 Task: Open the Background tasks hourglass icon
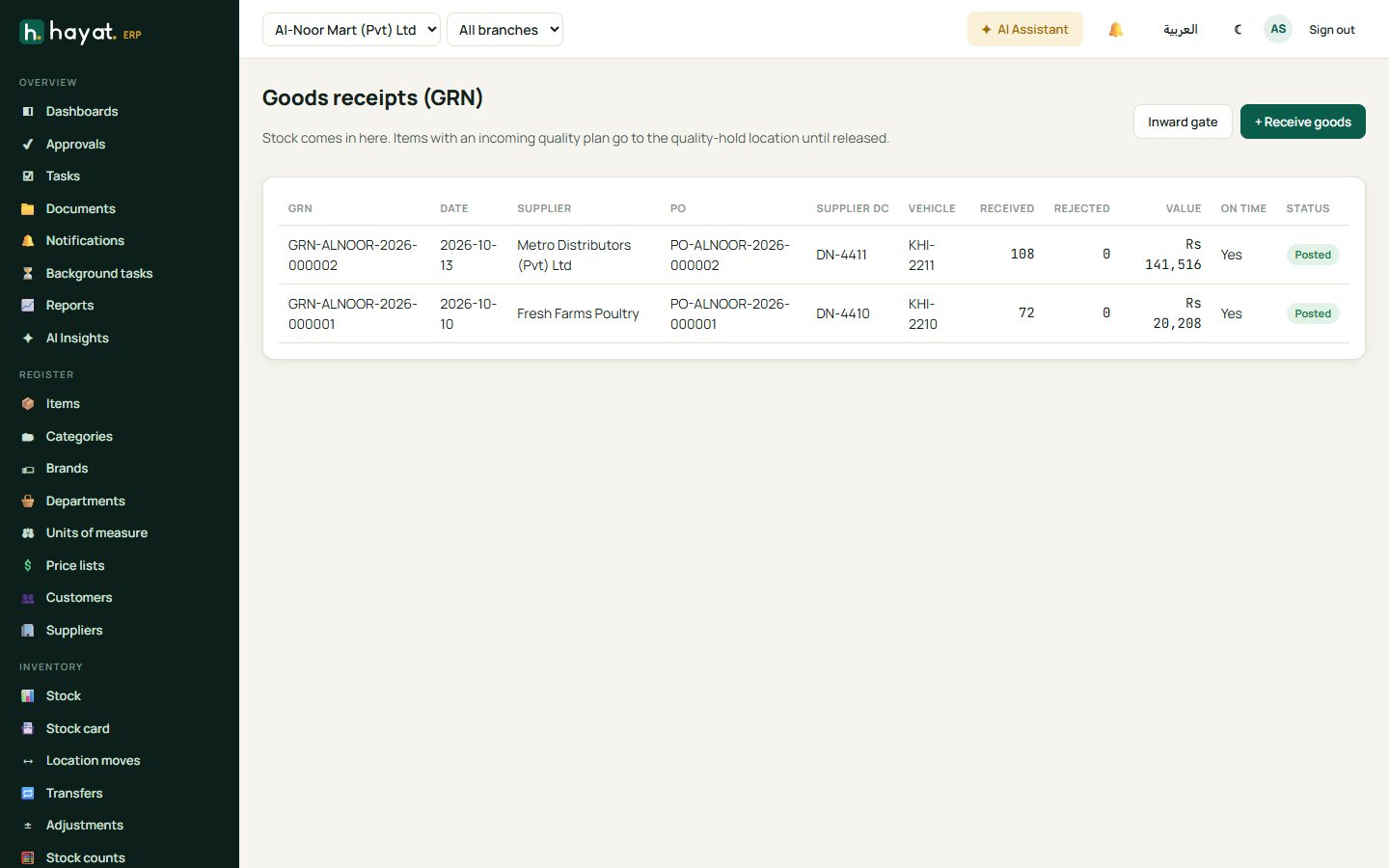click(28, 274)
